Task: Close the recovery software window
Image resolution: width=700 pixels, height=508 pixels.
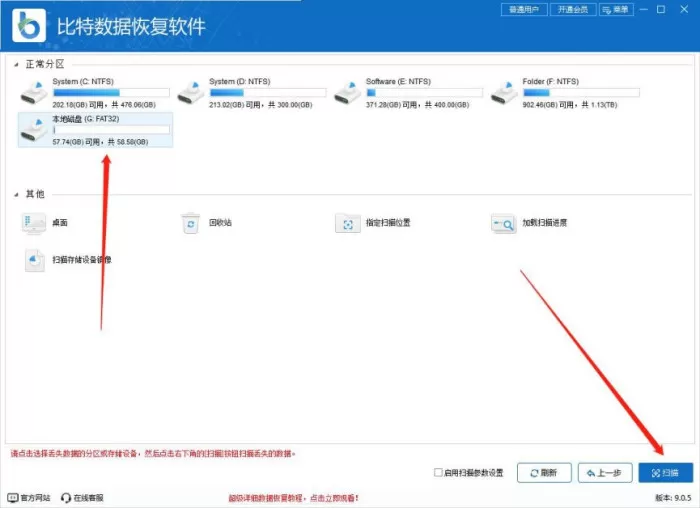Action: [x=684, y=9]
